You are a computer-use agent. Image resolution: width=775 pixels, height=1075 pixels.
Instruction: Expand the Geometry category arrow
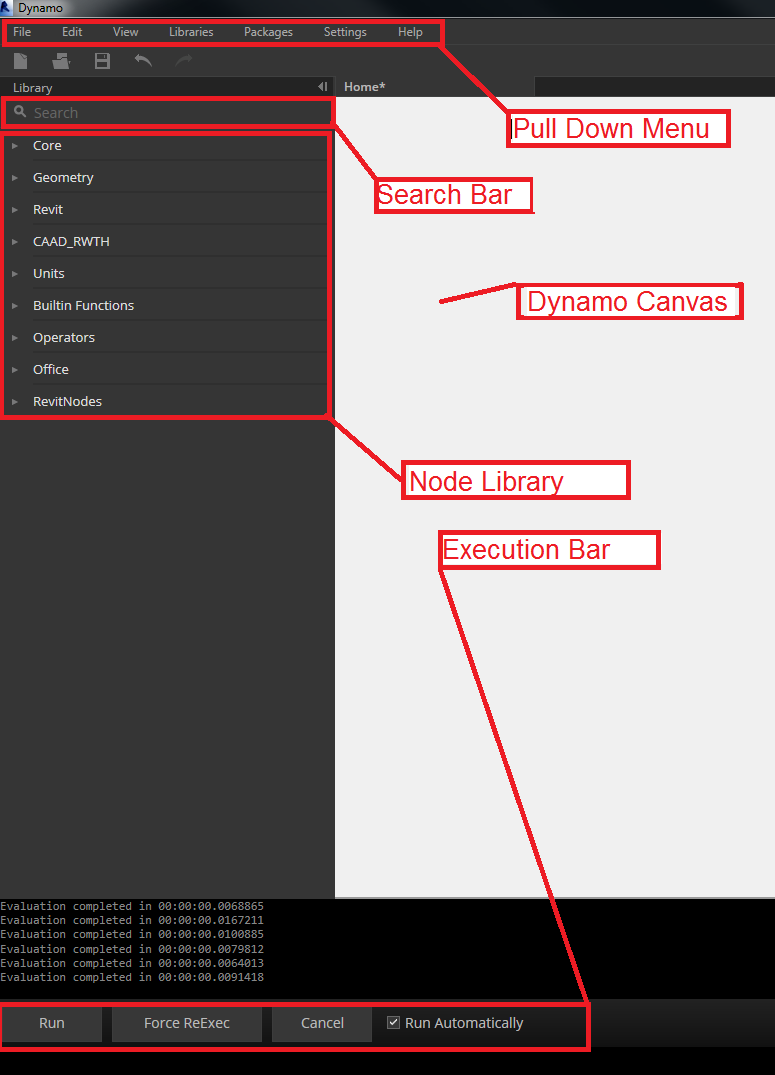(14, 178)
